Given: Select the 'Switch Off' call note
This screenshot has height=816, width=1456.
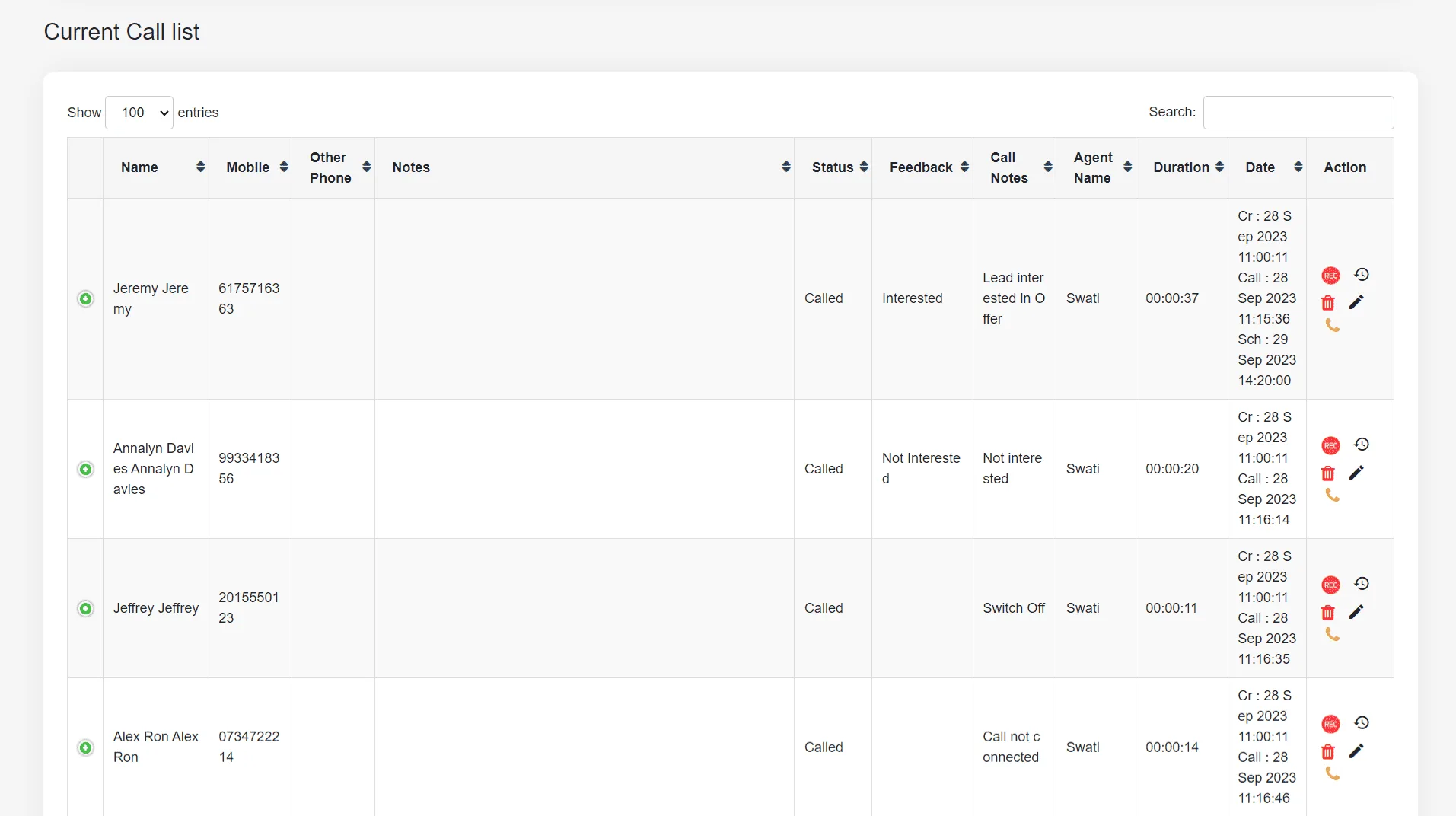Looking at the screenshot, I should click(1014, 608).
